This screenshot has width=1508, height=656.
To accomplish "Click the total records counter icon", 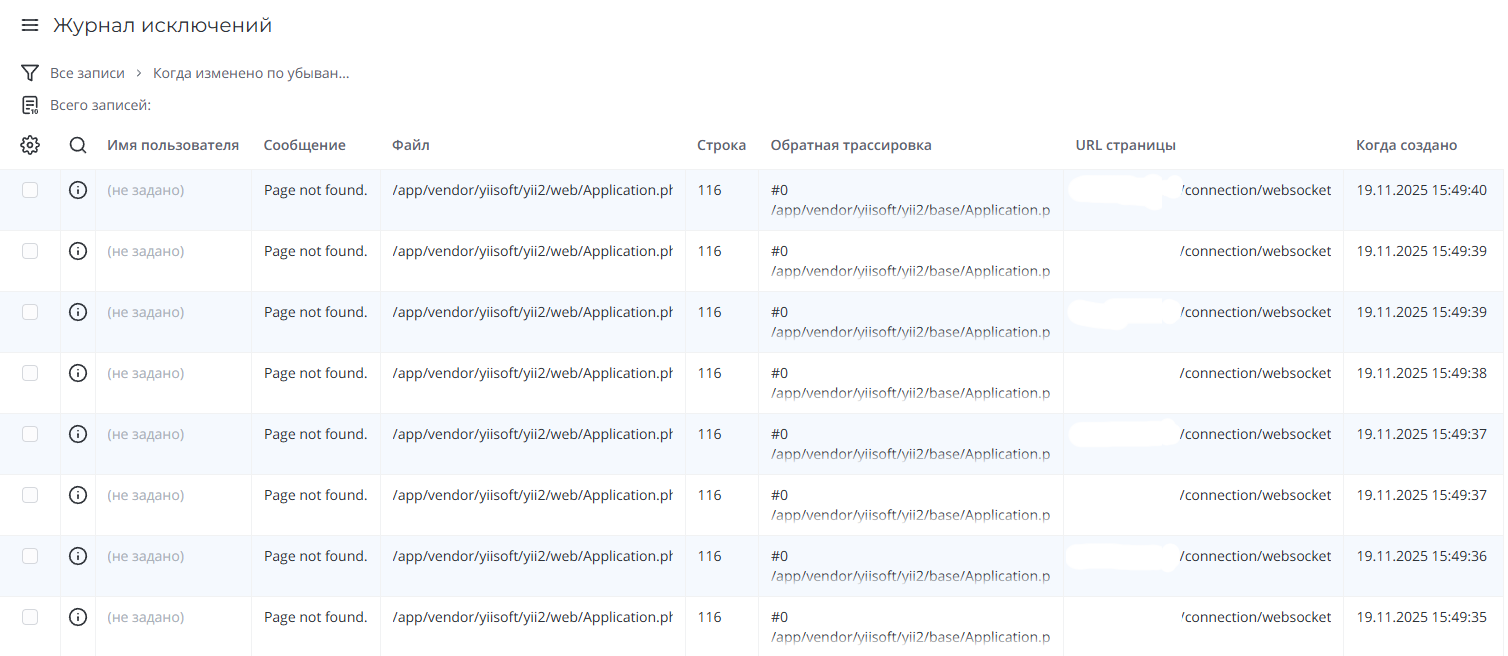I will [30, 105].
